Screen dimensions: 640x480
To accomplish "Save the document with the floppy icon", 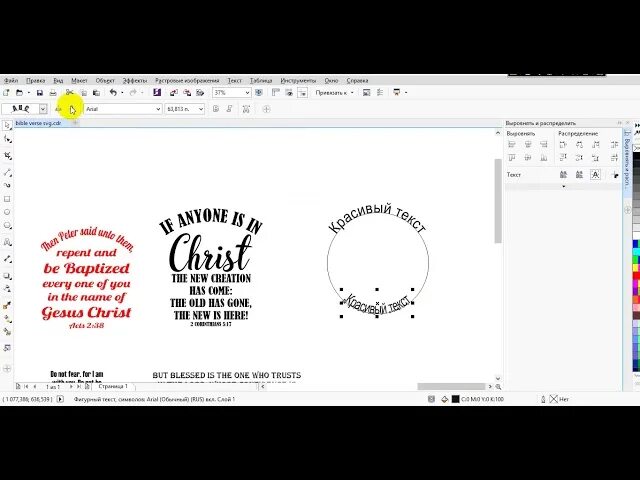I will (x=40, y=93).
